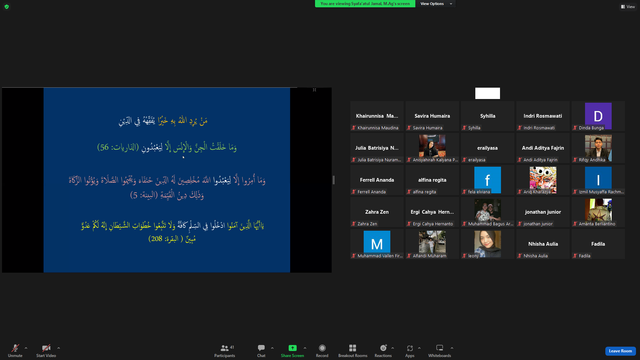
Task: Click fela elviana's blue f avatar
Action: pyautogui.click(x=487, y=180)
